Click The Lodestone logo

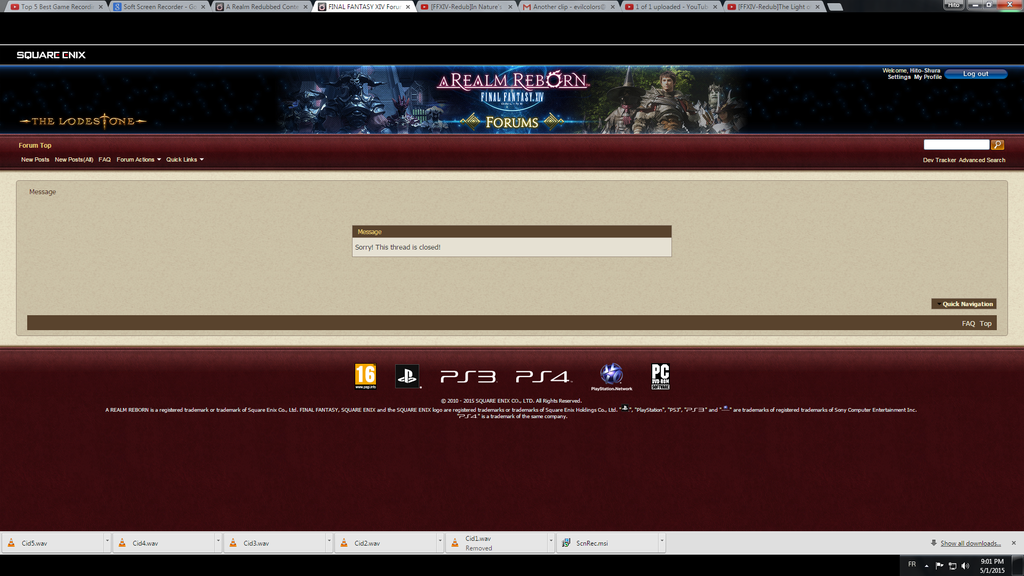pos(82,121)
